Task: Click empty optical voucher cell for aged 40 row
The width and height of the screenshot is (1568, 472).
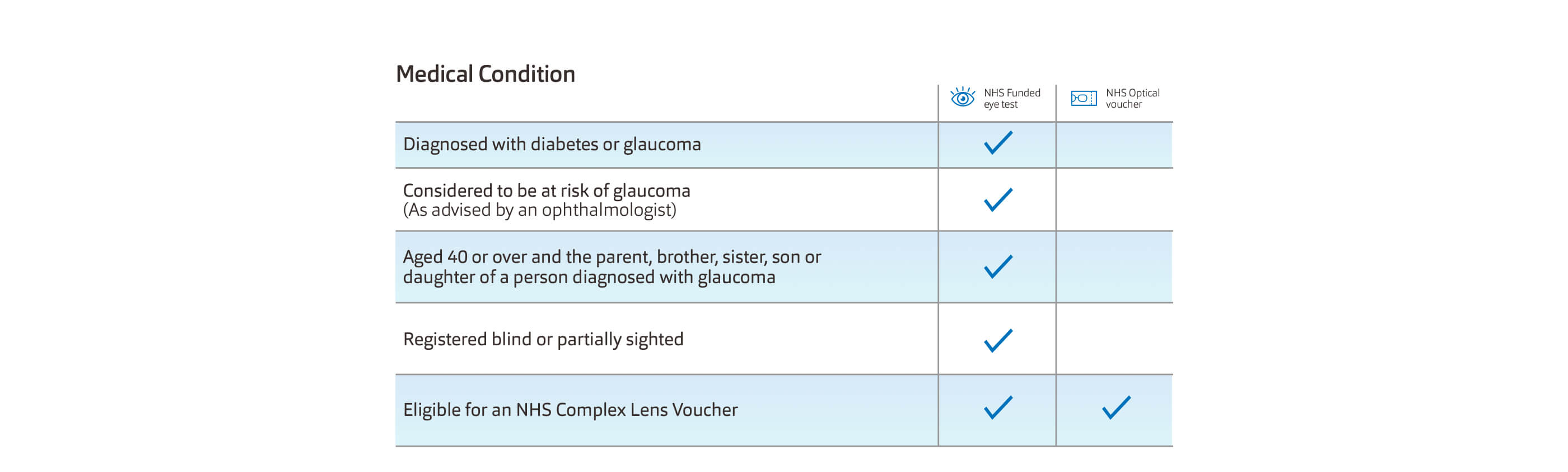Action: coord(1114,267)
